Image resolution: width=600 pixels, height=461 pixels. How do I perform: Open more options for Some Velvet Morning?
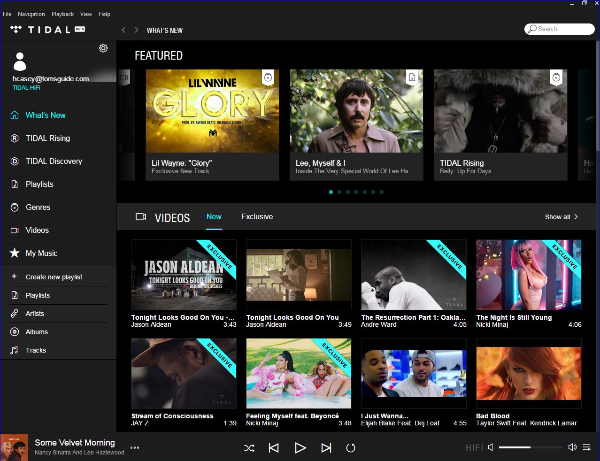coord(135,448)
